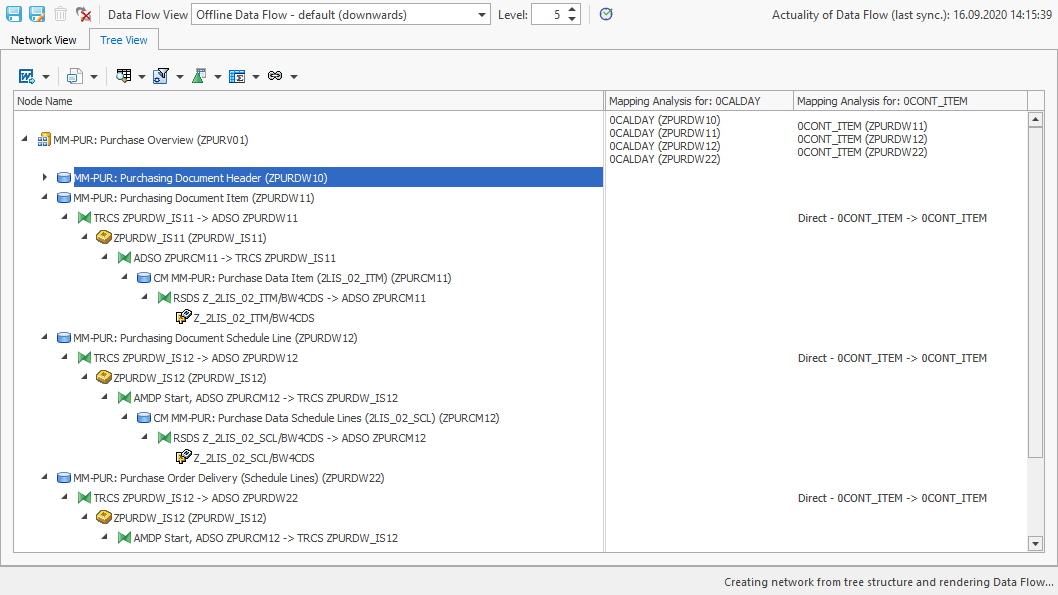Click the discard changes red X icon
The image size is (1058, 595).
point(84,14)
